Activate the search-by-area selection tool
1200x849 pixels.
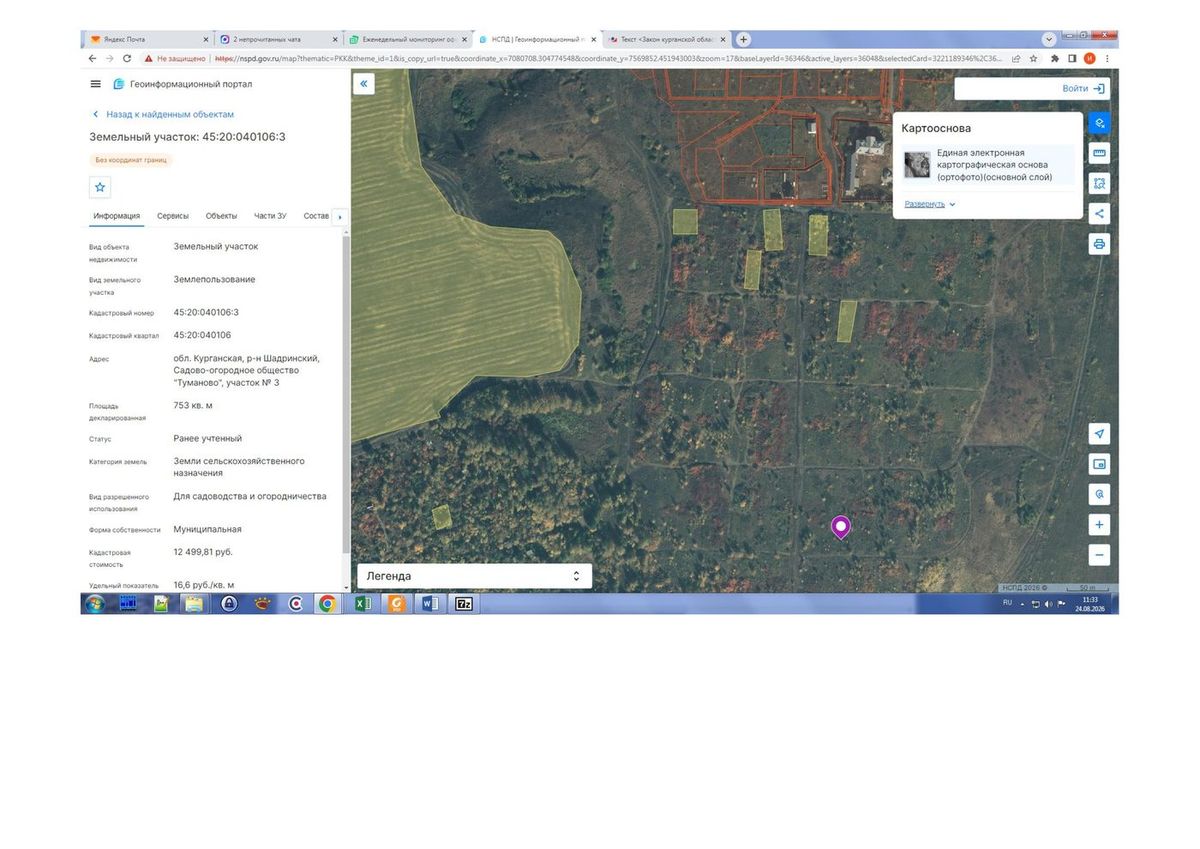click(1099, 184)
